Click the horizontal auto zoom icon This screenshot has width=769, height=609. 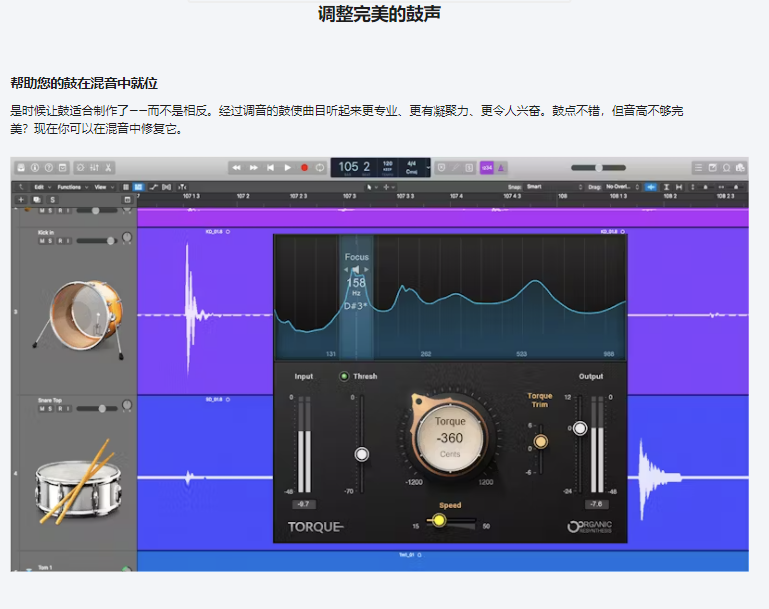coord(679,187)
